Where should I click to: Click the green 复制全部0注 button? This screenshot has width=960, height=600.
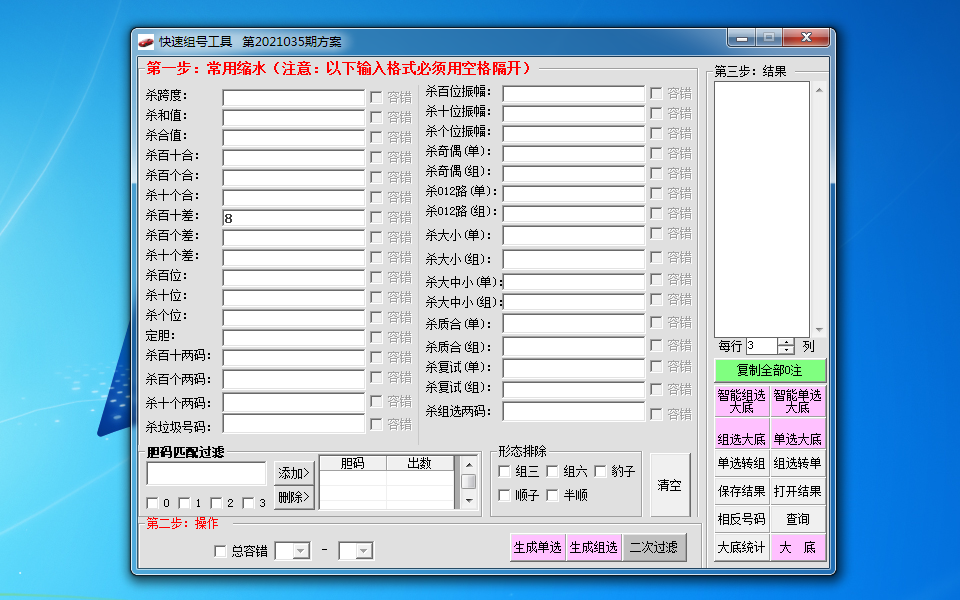770,370
